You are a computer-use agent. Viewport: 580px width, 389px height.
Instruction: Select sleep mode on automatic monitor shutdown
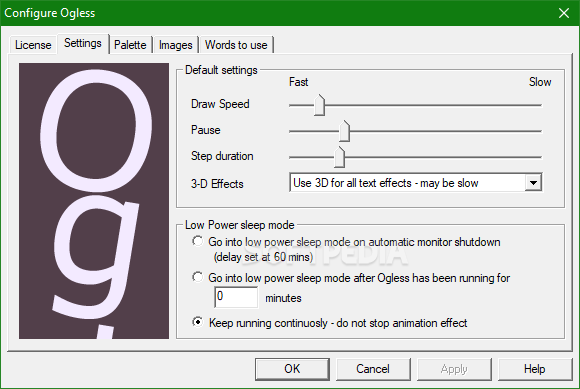pyautogui.click(x=198, y=241)
